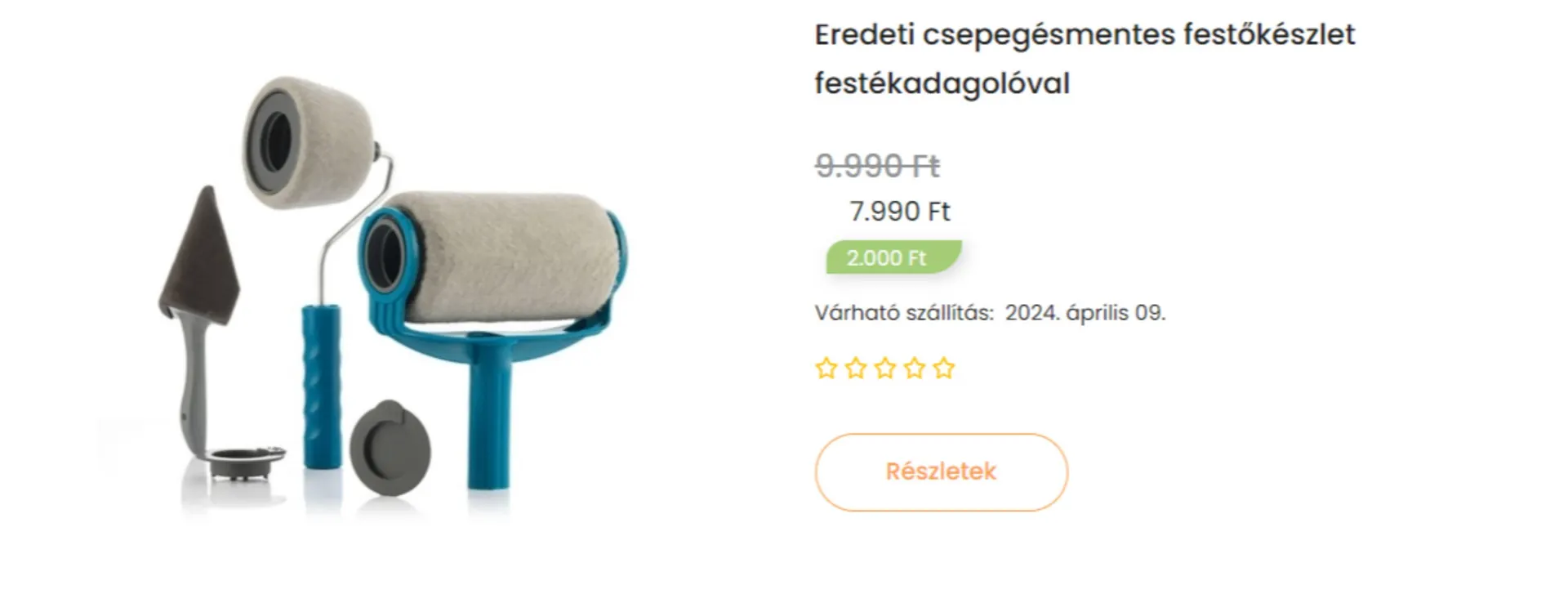Click the green 2.000 Ft discount badge
Image resolution: width=1568 pixels, height=603 pixels.
(x=893, y=257)
